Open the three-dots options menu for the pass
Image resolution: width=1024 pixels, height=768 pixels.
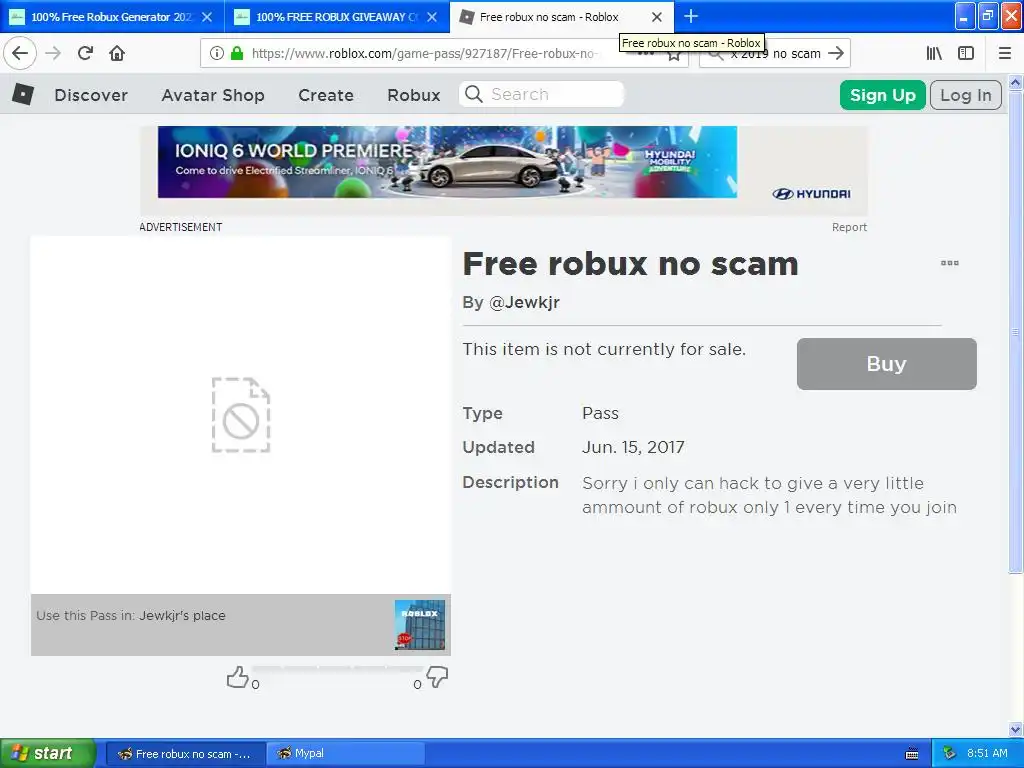pyautogui.click(x=950, y=263)
